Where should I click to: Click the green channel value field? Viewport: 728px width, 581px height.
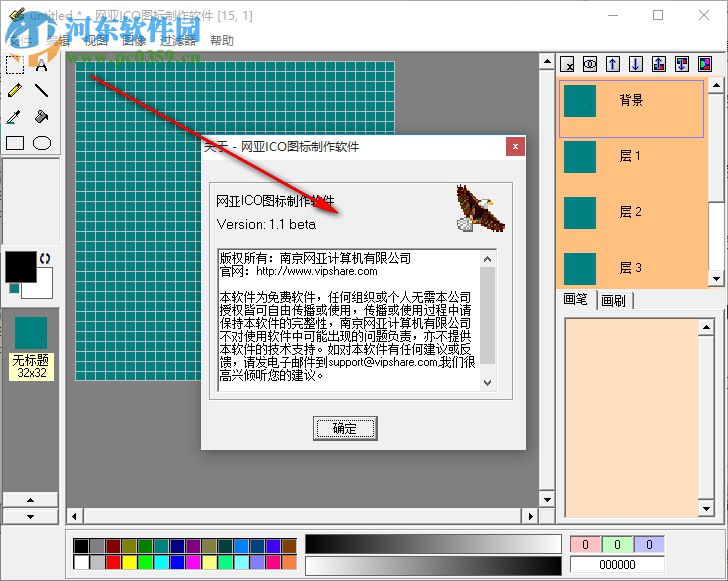point(617,544)
